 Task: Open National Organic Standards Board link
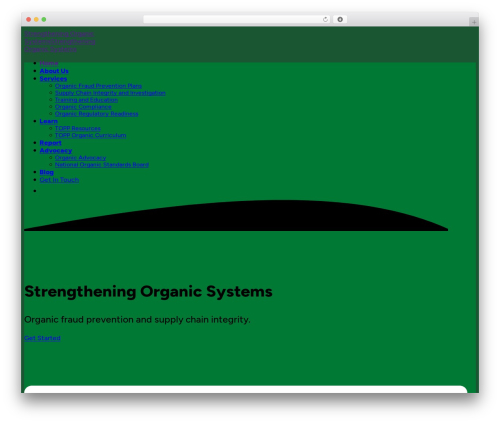click(x=102, y=165)
